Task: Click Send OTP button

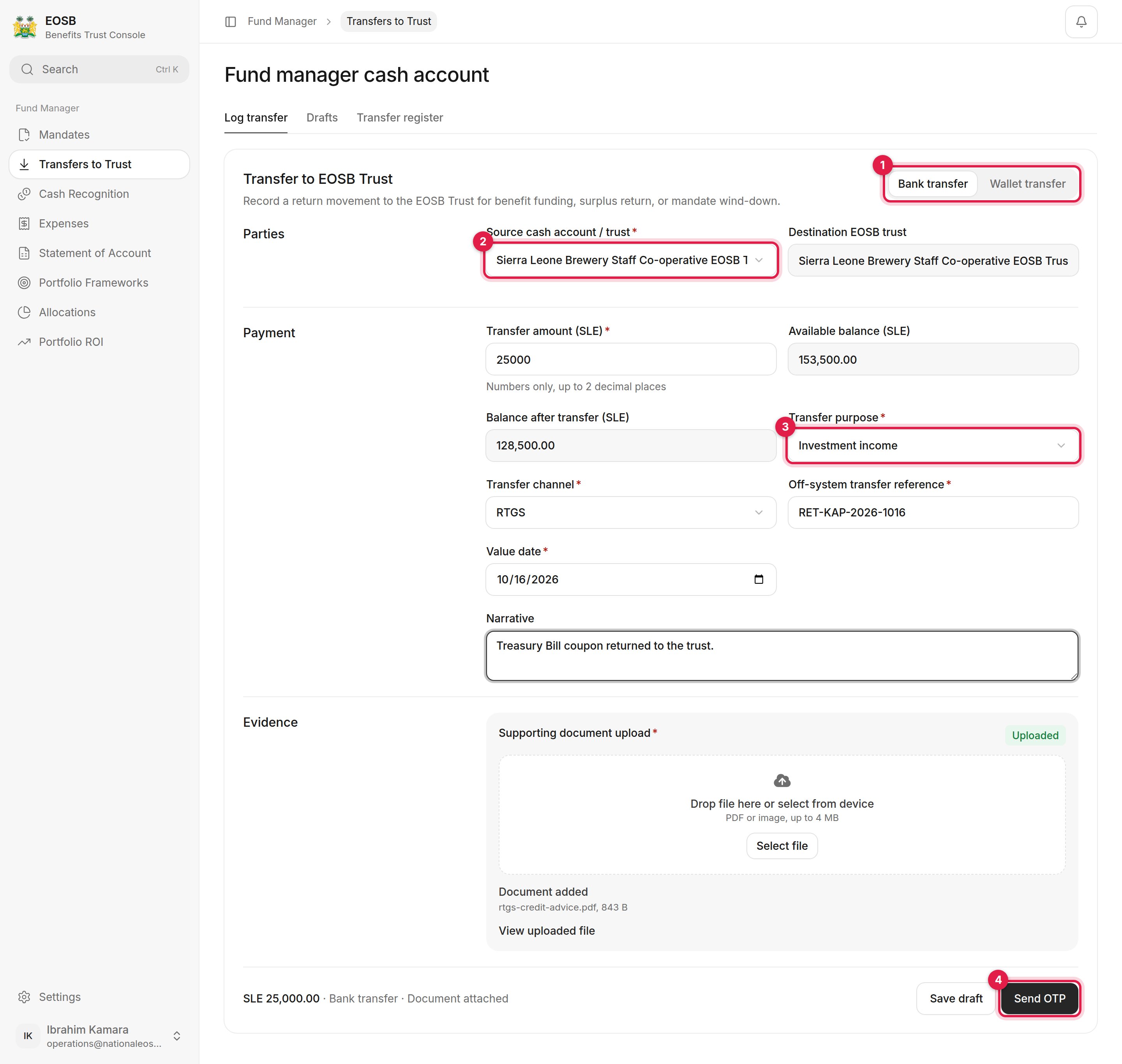Action: pyautogui.click(x=1039, y=998)
